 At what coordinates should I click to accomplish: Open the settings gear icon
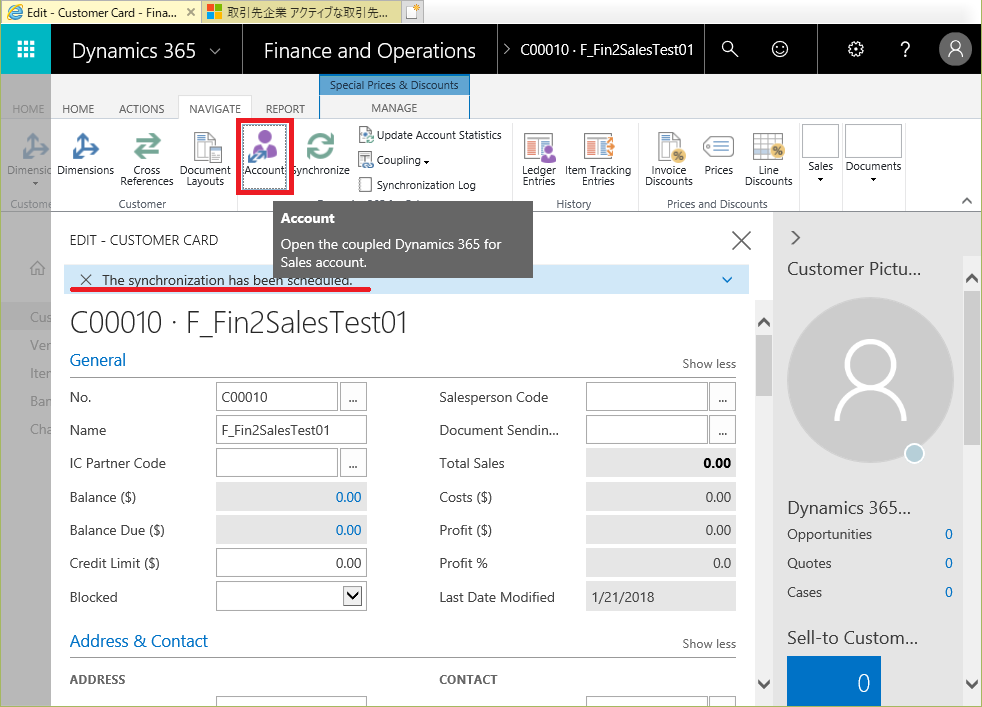click(855, 49)
